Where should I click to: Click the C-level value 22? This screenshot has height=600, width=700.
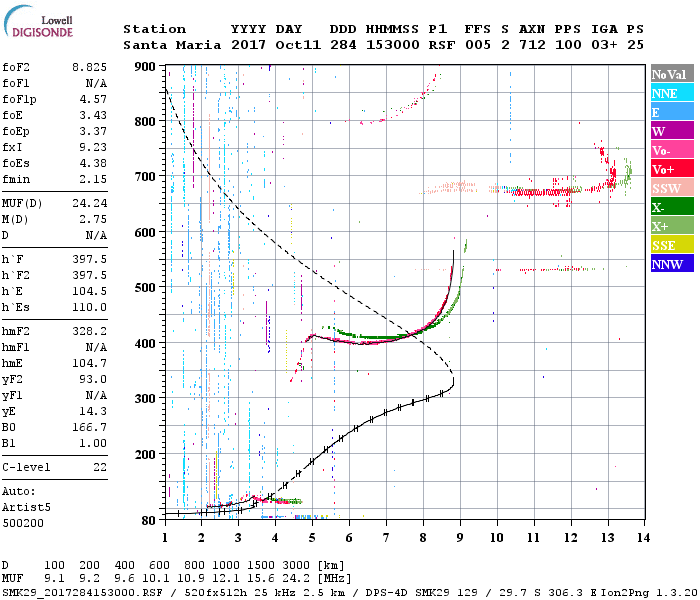coord(100,467)
